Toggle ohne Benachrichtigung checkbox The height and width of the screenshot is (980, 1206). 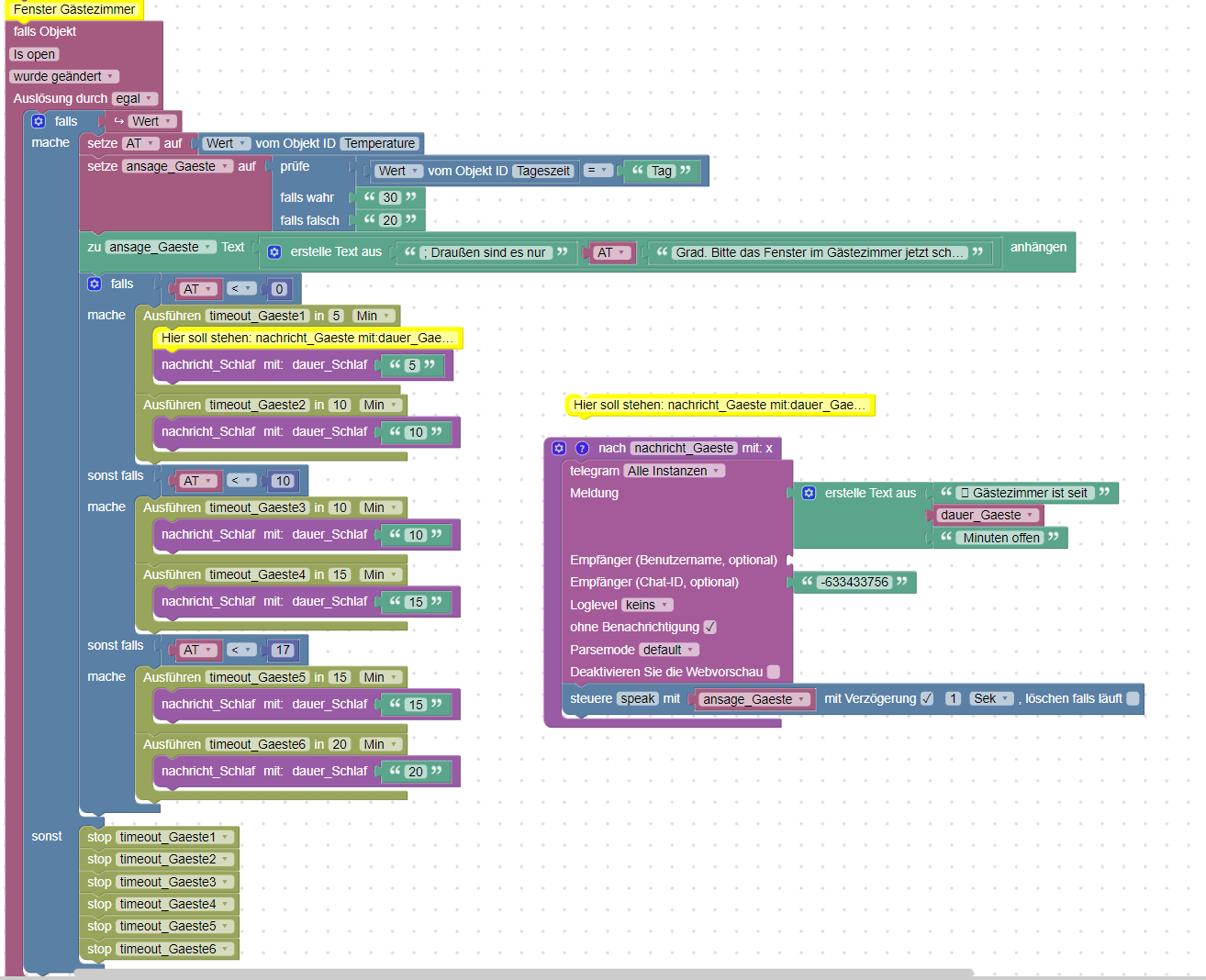point(709,627)
